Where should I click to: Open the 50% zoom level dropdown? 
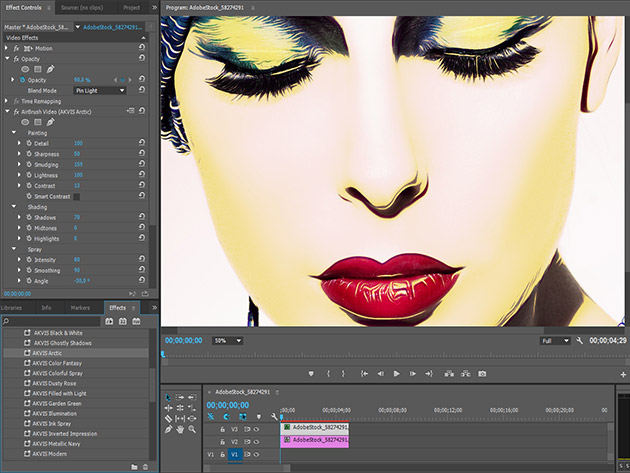[228, 341]
